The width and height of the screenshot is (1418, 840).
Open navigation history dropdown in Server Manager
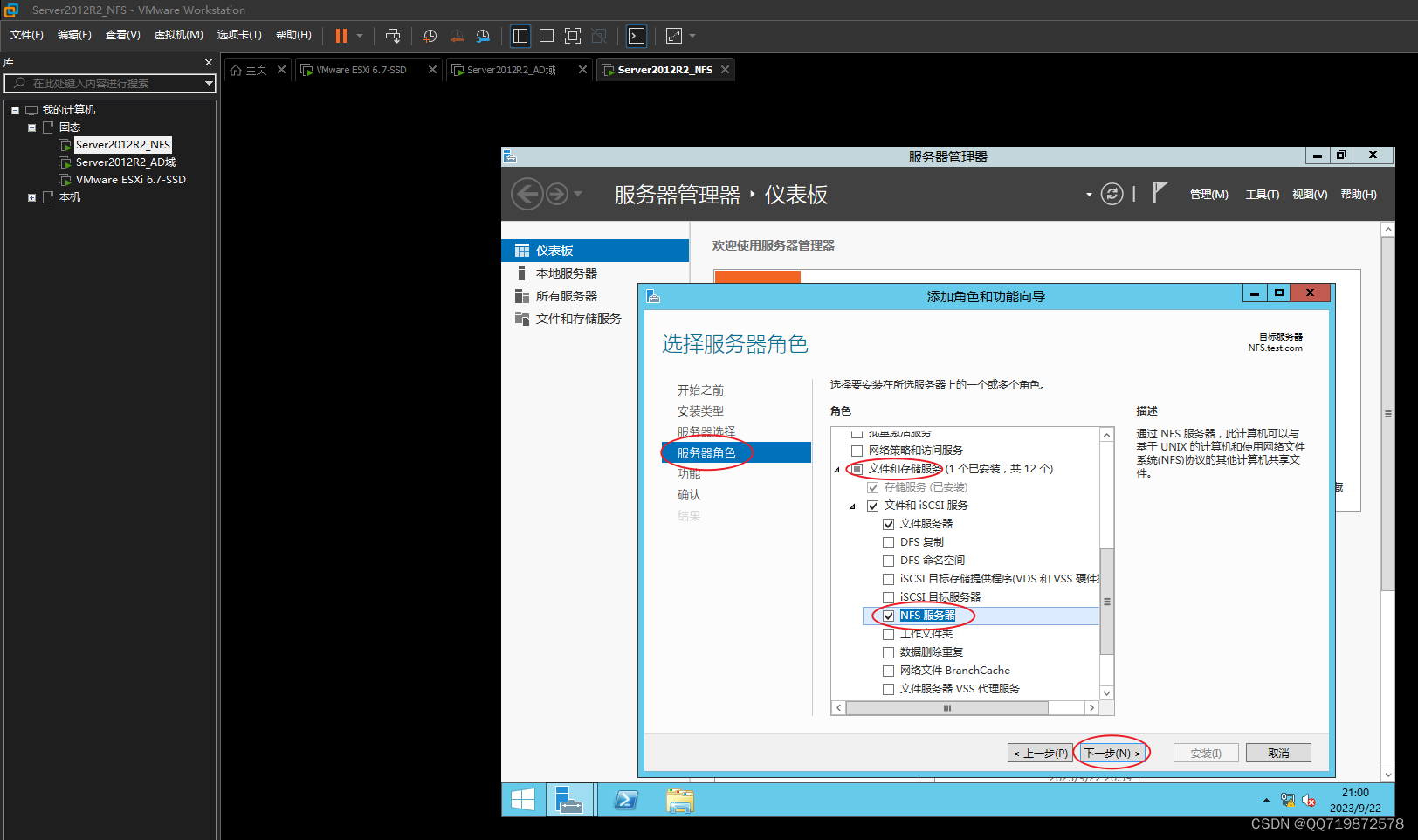coord(577,194)
